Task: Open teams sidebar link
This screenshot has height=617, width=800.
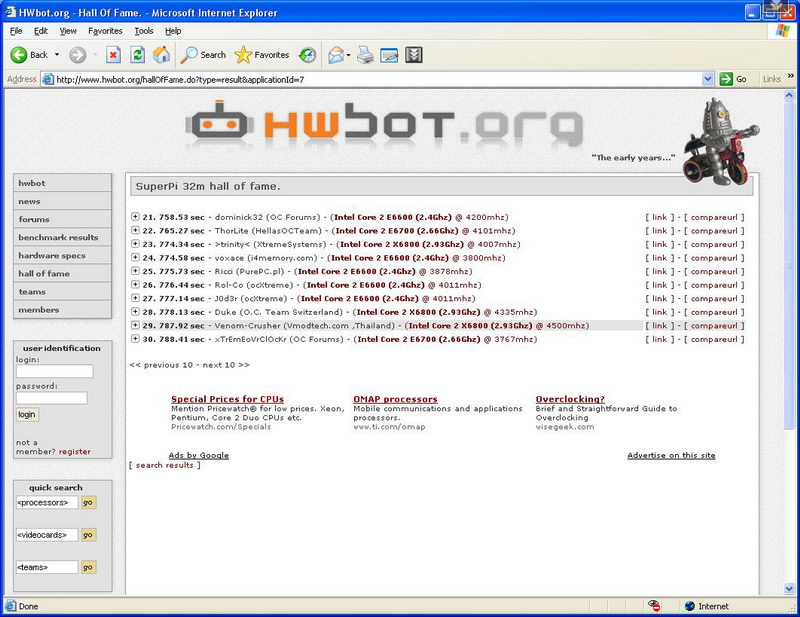Action: click(x=62, y=291)
